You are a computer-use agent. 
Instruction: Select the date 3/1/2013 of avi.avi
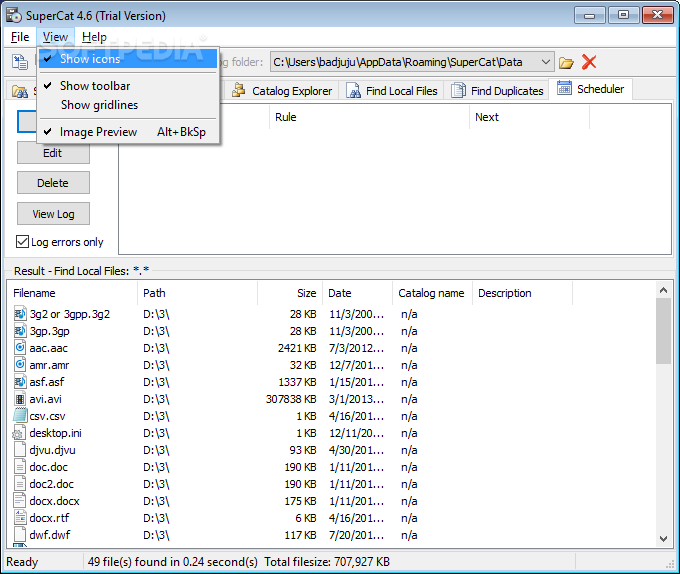(x=356, y=399)
